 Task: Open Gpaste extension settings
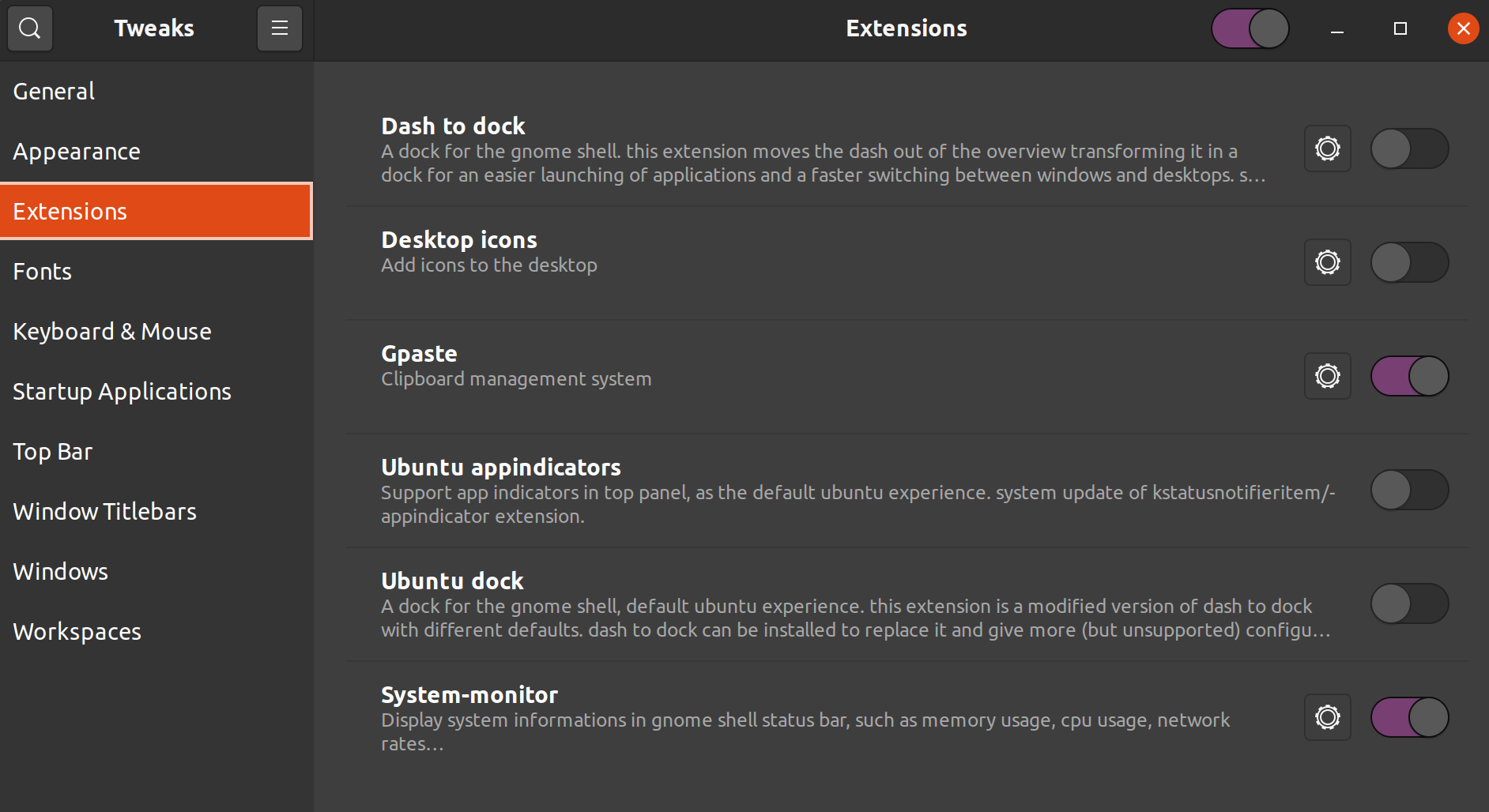[x=1327, y=376]
